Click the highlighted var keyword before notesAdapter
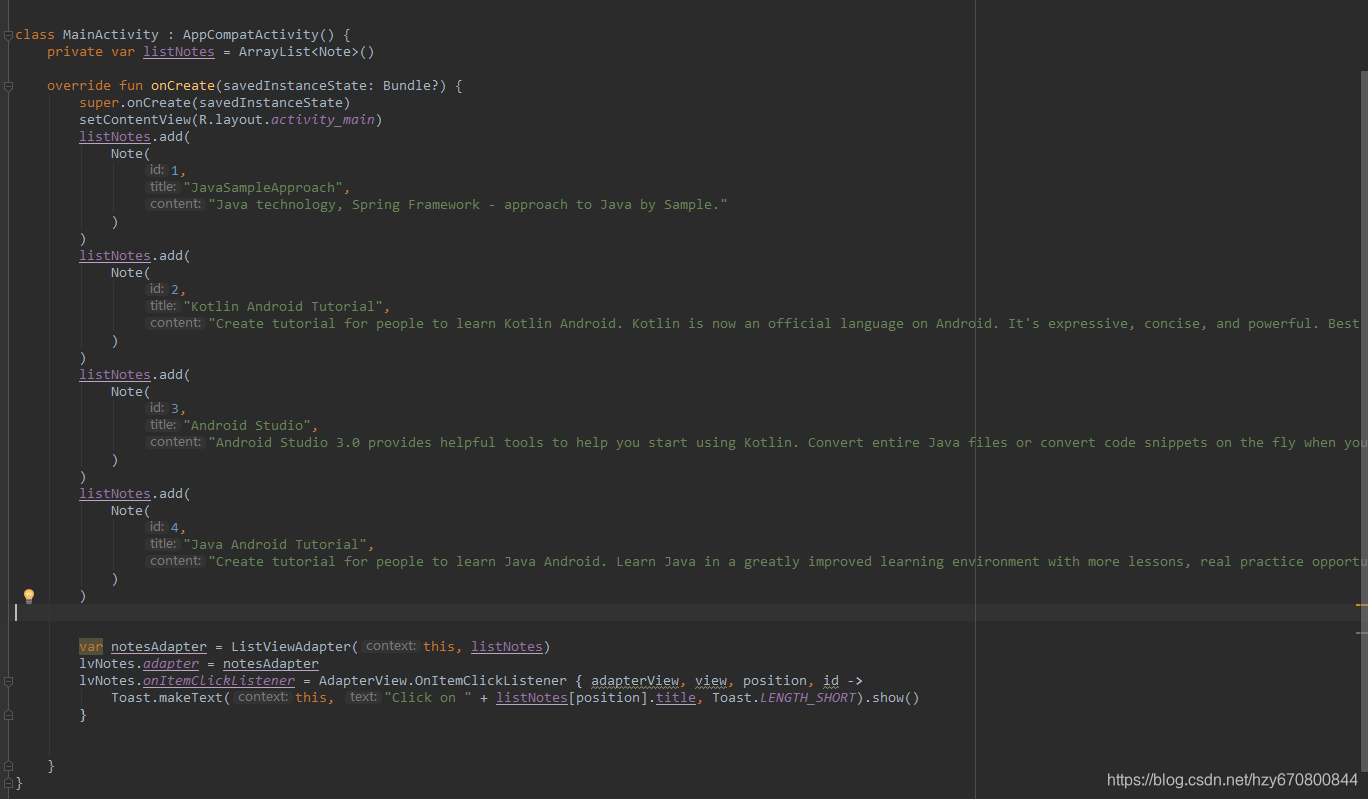The image size is (1368, 799). click(x=91, y=647)
